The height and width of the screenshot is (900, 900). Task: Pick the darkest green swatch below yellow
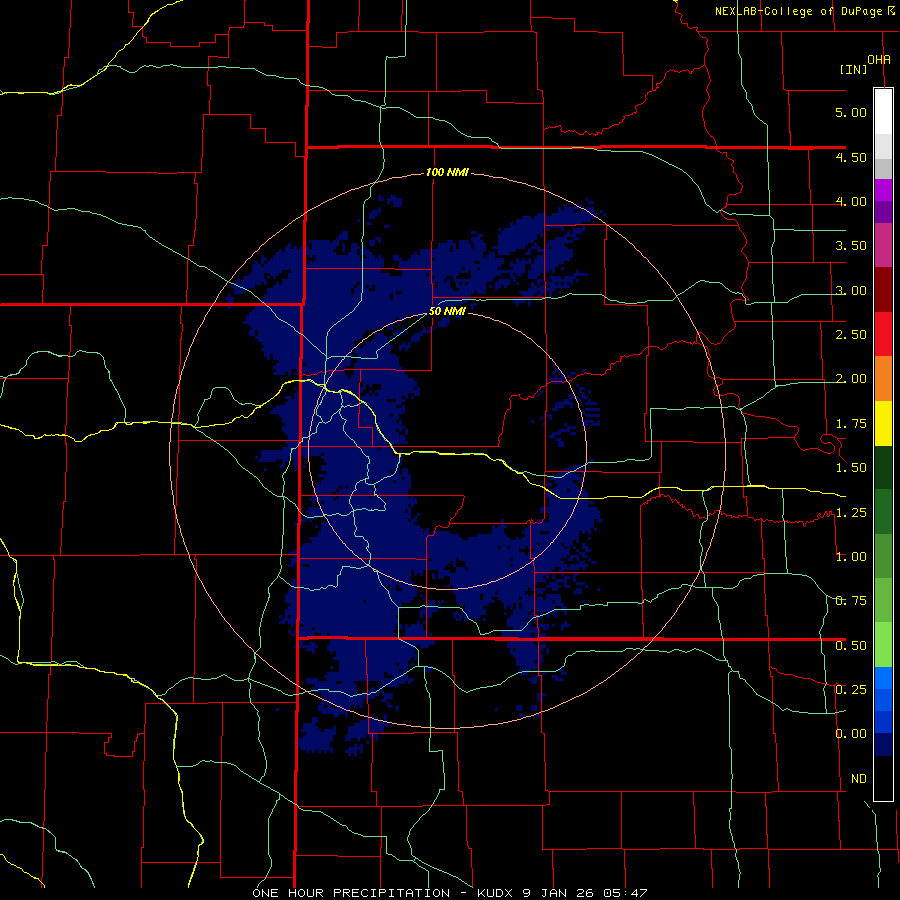[883, 467]
